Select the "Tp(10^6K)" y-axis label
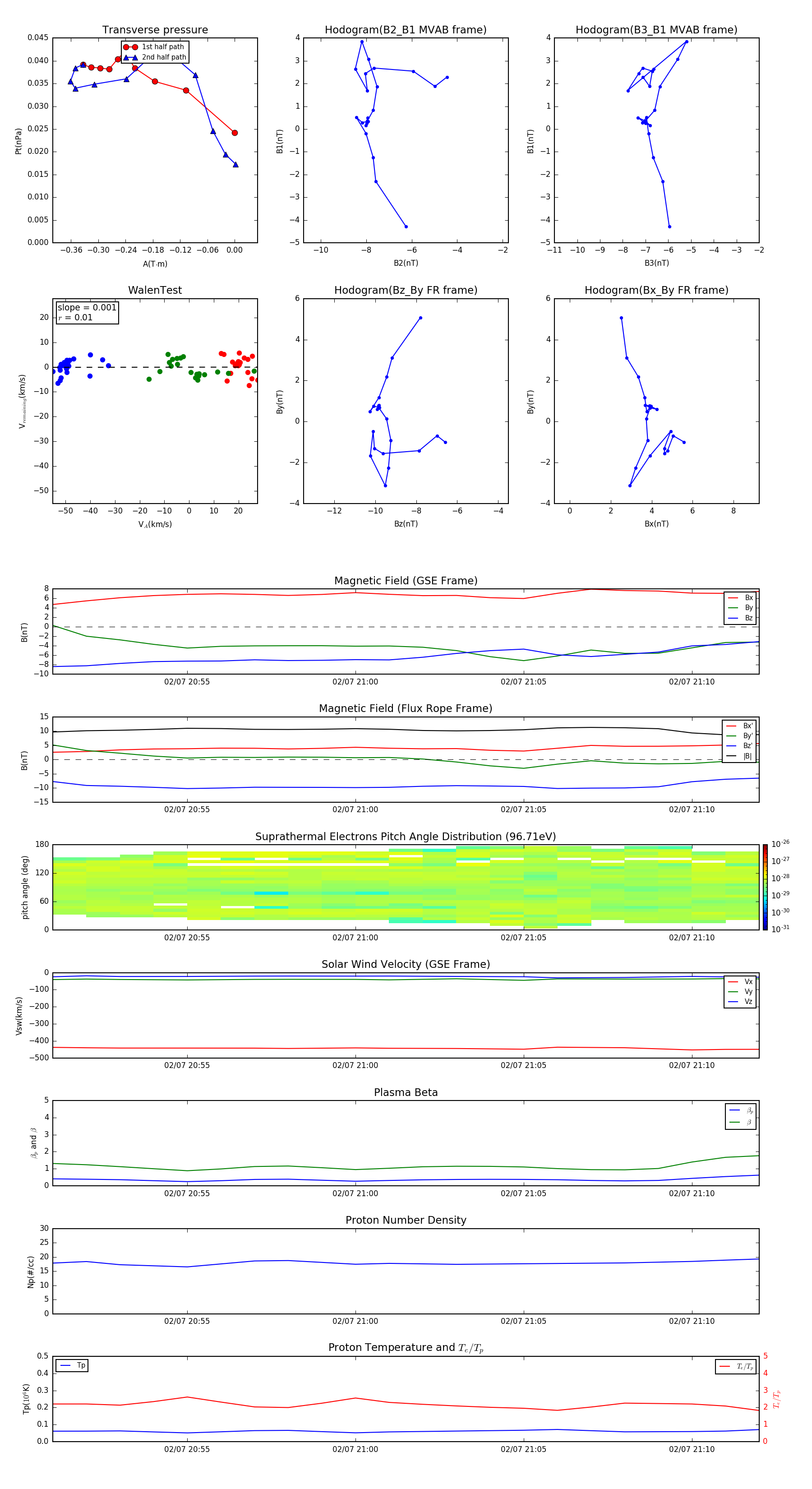 pos(26,1399)
